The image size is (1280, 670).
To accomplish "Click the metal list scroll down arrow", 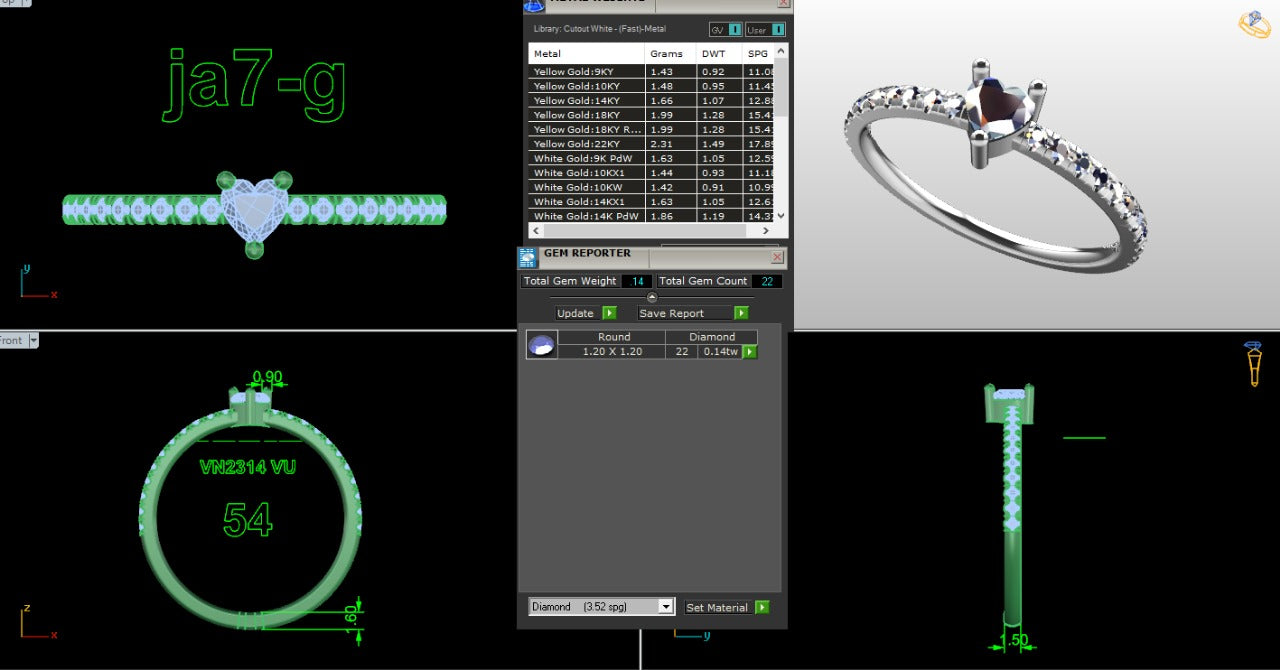I will tap(781, 216).
